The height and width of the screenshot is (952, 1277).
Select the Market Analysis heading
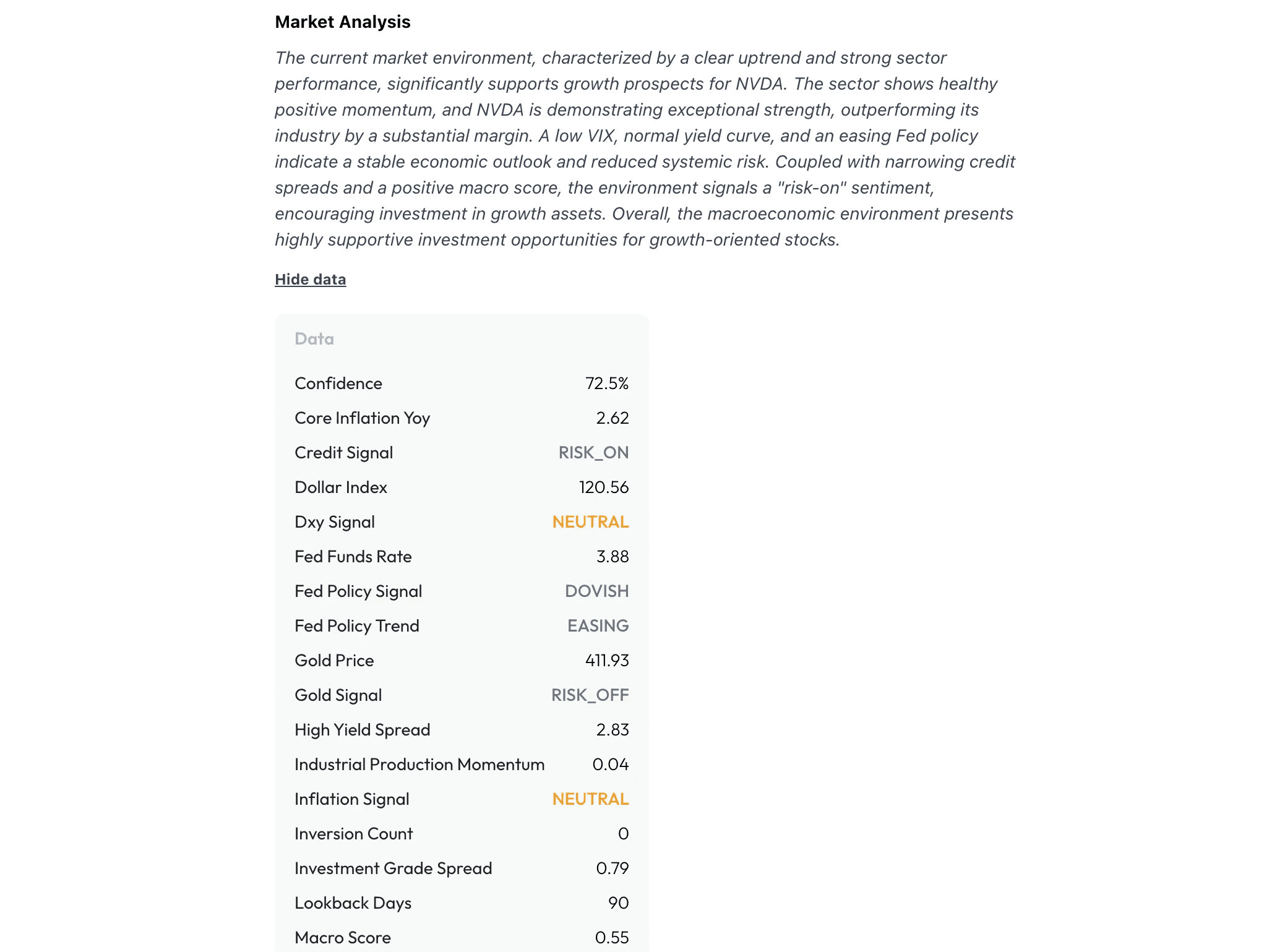(342, 22)
